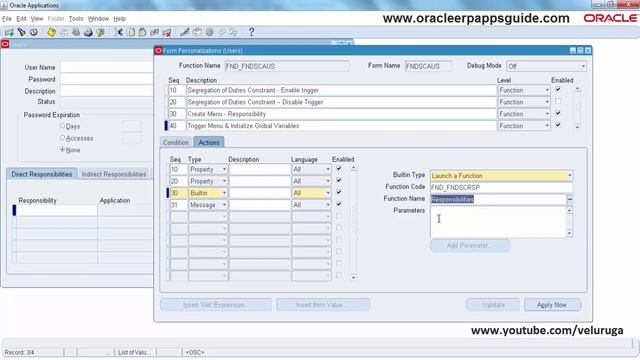The height and width of the screenshot is (360, 640).
Task: Open Level dropdown for Trigger Menu row
Action: coord(547,126)
